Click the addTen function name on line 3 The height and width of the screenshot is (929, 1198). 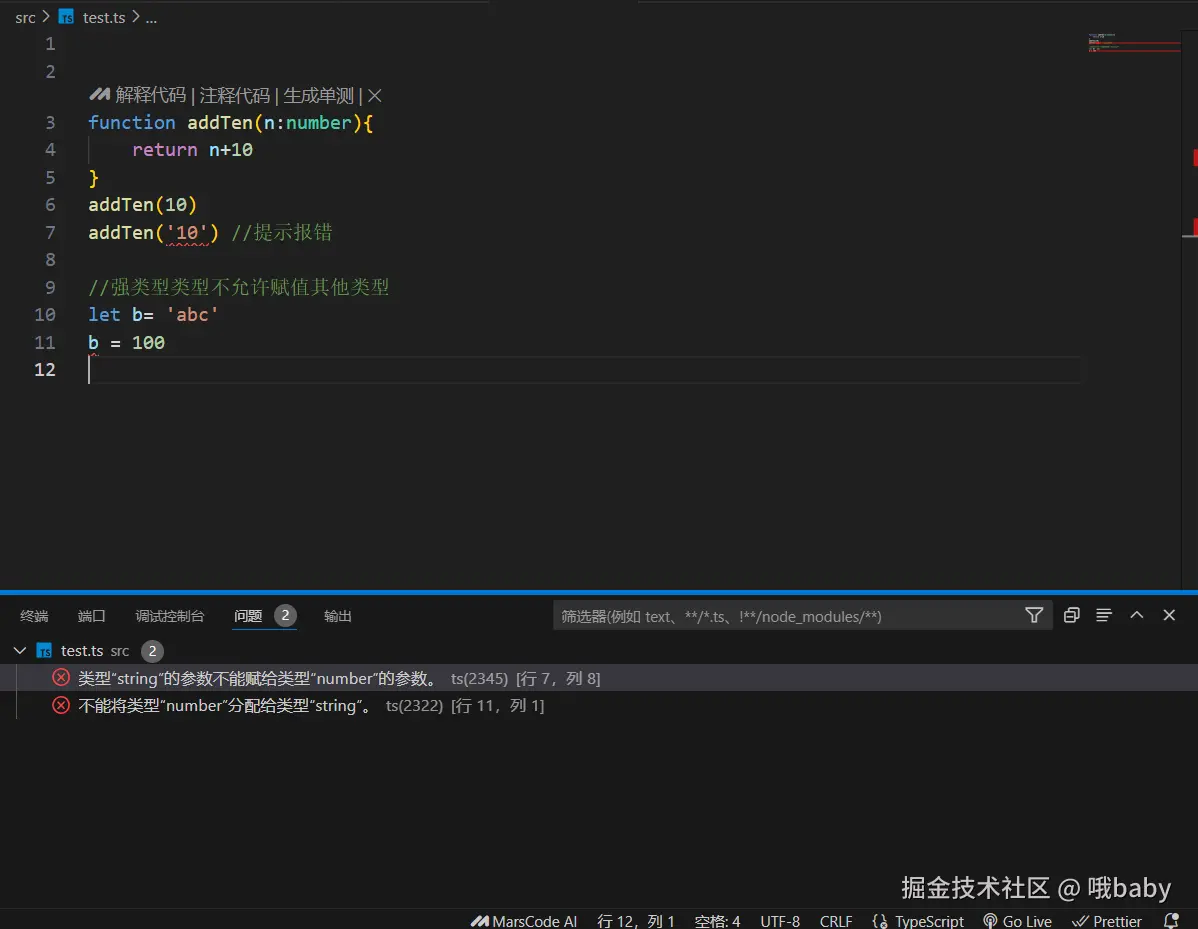[x=220, y=122]
